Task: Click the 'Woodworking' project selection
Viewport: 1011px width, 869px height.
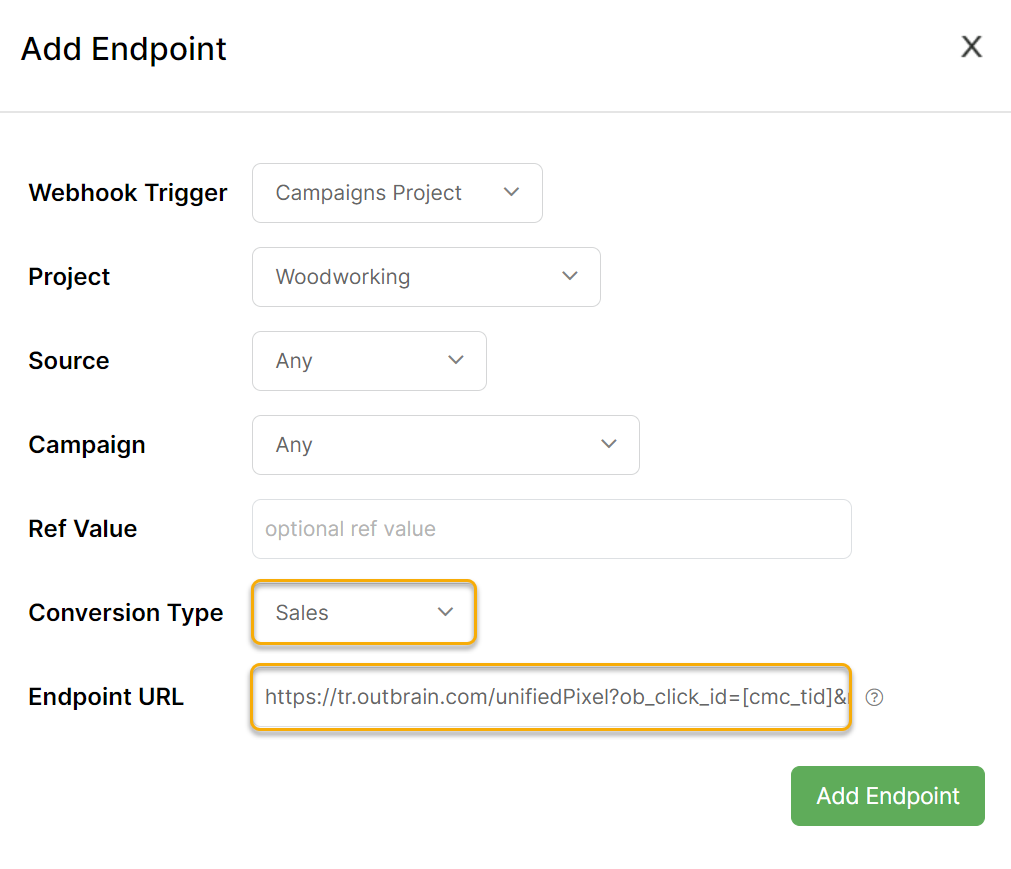Action: pos(343,277)
